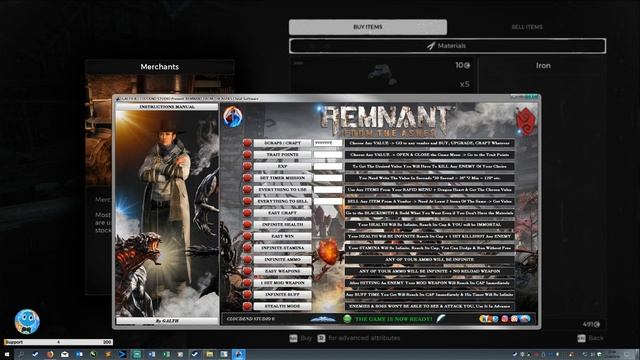Activate the INFINITE STAMINA button

point(282,248)
